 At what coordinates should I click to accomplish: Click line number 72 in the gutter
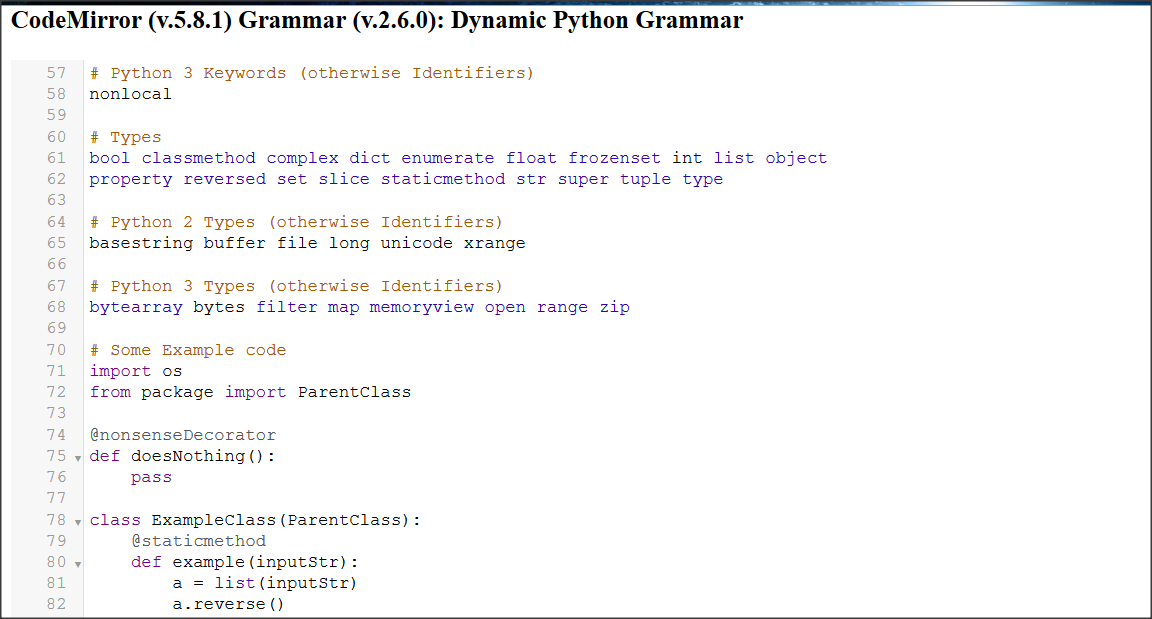57,392
